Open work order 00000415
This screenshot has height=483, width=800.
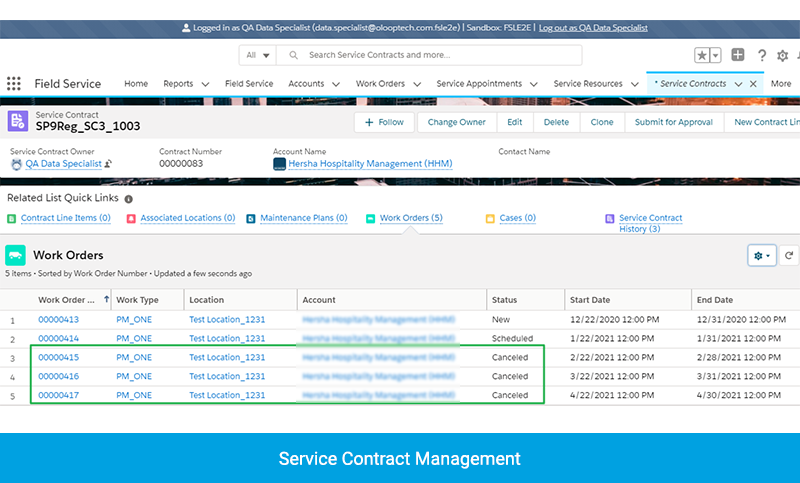pyautogui.click(x=59, y=358)
